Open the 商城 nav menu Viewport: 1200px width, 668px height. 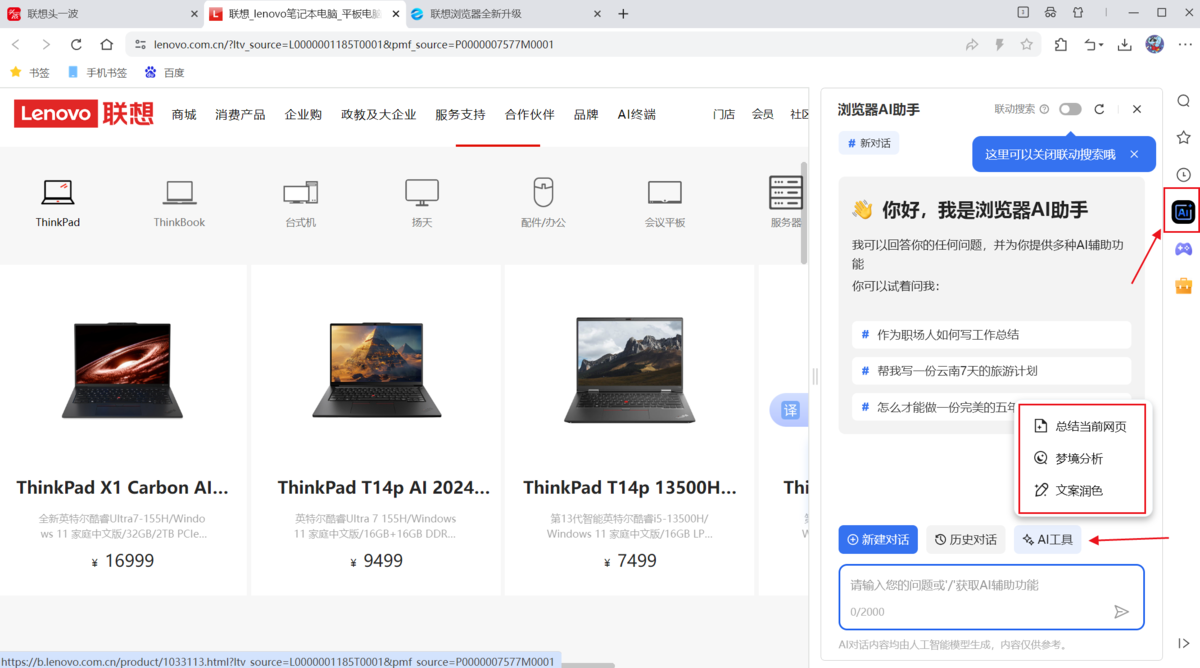tap(184, 114)
